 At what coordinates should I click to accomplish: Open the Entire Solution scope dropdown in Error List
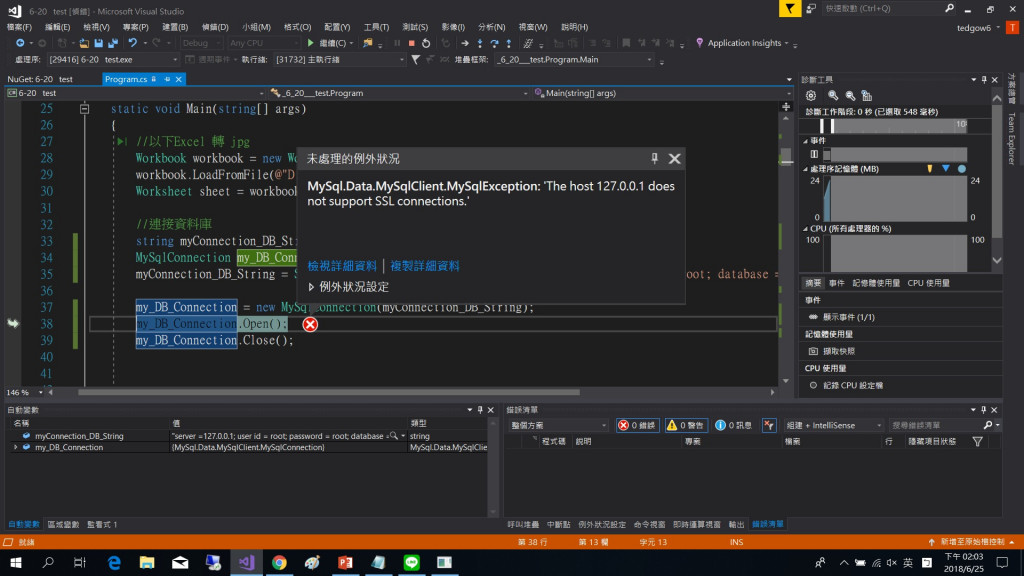click(x=558, y=425)
